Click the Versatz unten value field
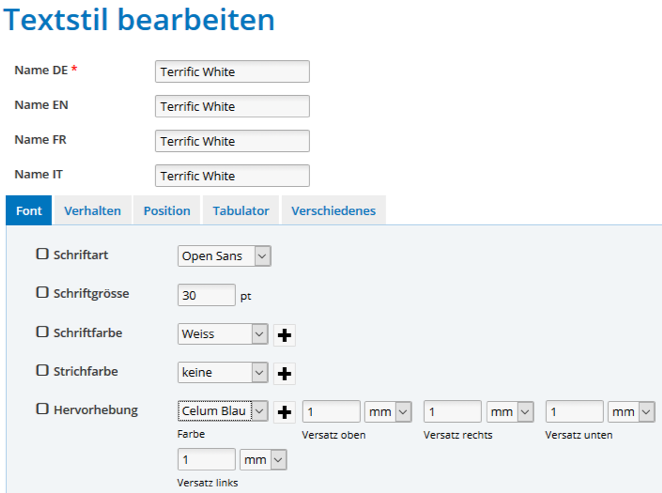Image resolution: width=662 pixels, height=493 pixels. (x=574, y=412)
